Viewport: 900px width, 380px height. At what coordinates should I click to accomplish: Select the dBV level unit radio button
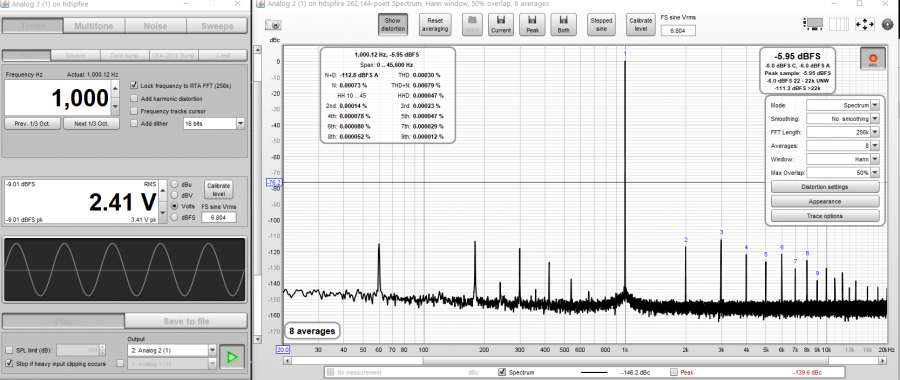(x=173, y=195)
